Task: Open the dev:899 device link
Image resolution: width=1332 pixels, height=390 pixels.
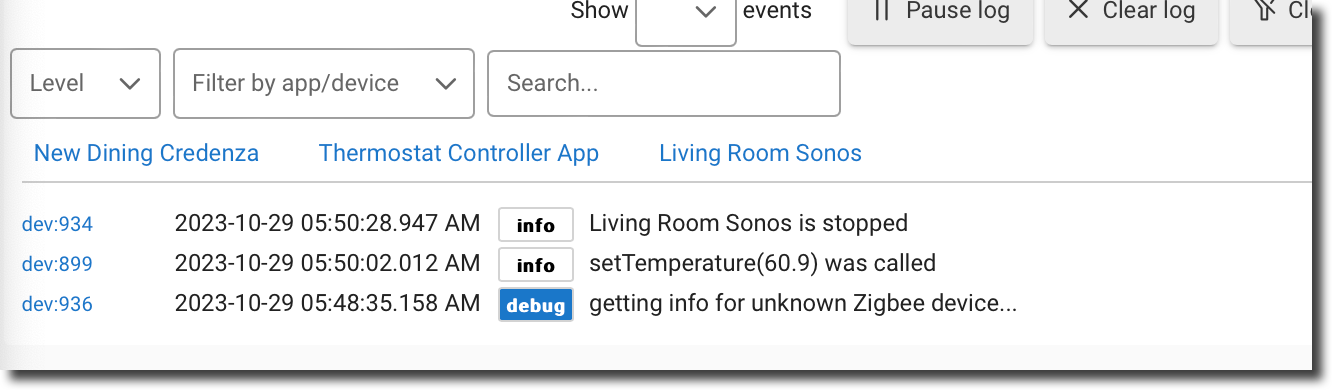Action: coord(57,264)
